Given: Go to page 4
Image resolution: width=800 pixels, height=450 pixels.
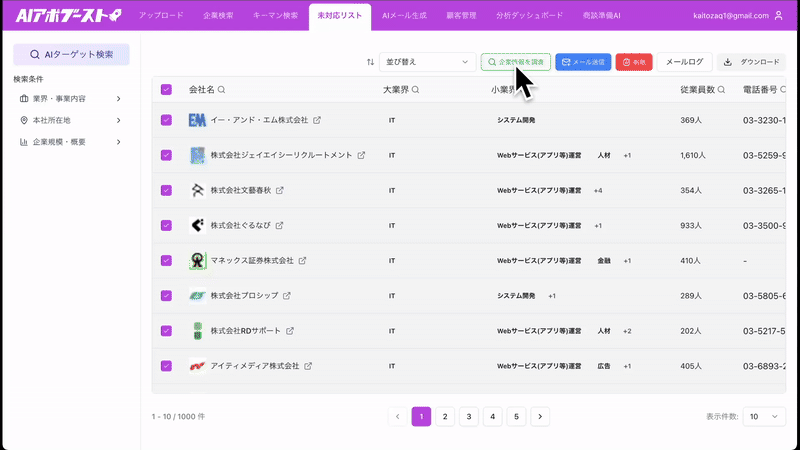Looking at the screenshot, I should [492, 417].
